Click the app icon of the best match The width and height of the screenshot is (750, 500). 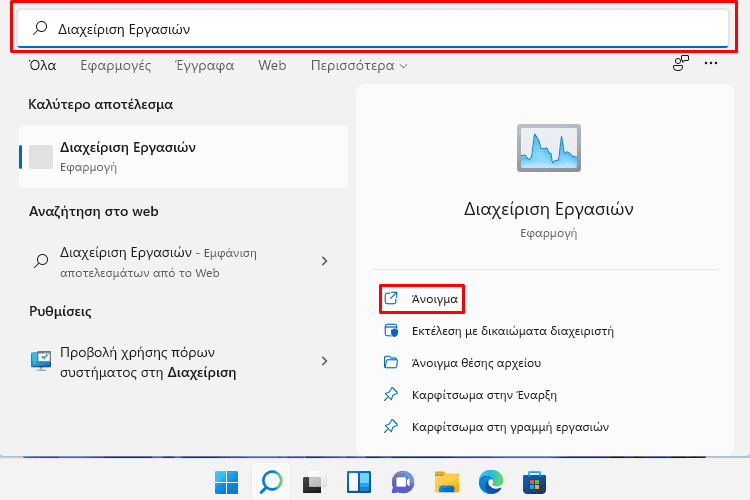tap(41, 157)
